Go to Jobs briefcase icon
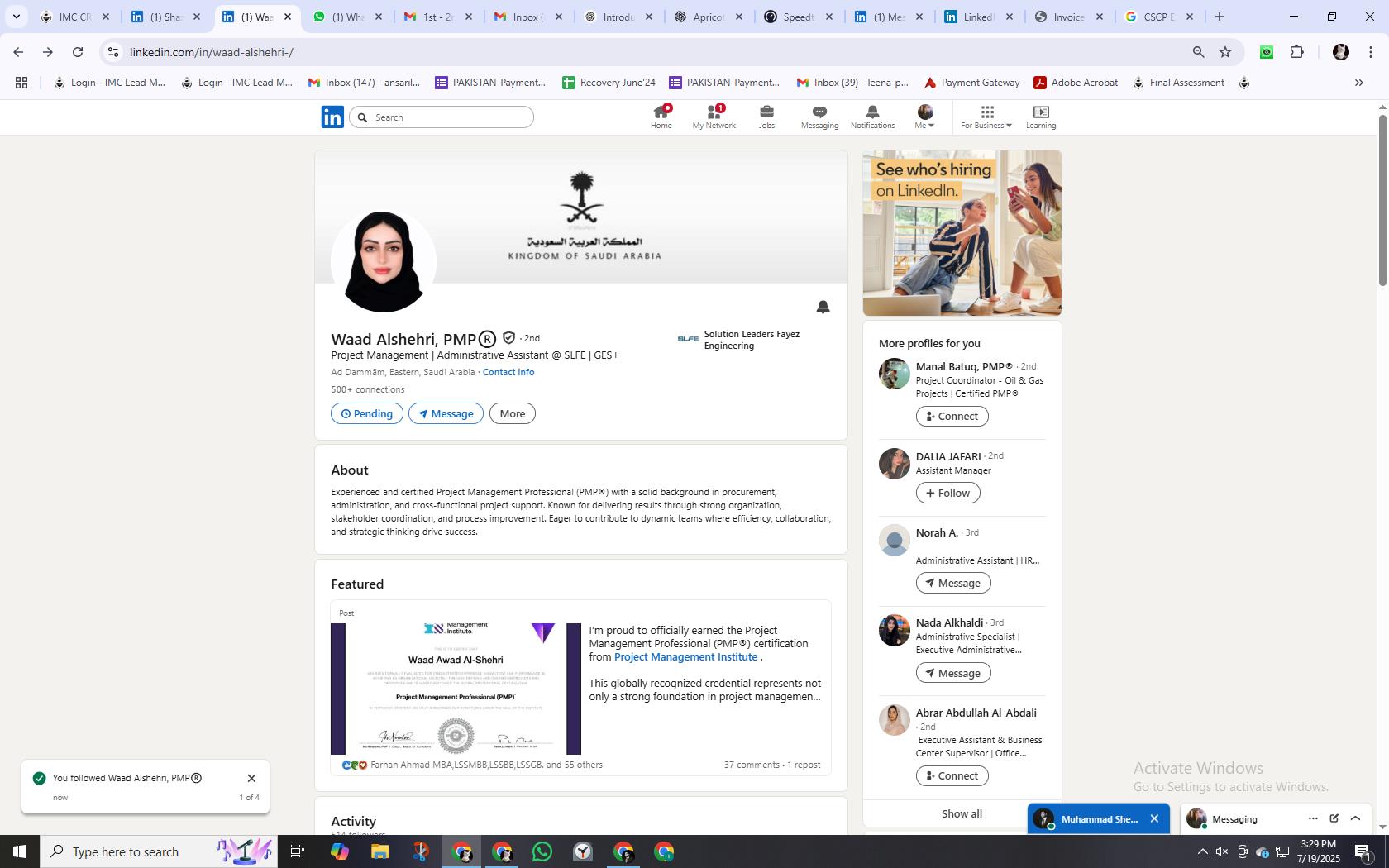The width and height of the screenshot is (1389, 868). click(x=766, y=117)
